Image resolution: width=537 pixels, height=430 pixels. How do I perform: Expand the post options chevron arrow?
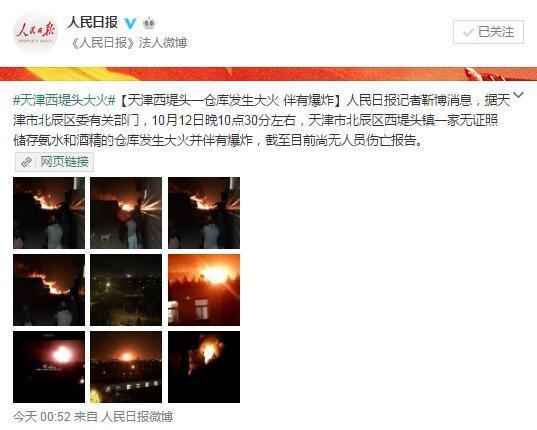coord(519,95)
